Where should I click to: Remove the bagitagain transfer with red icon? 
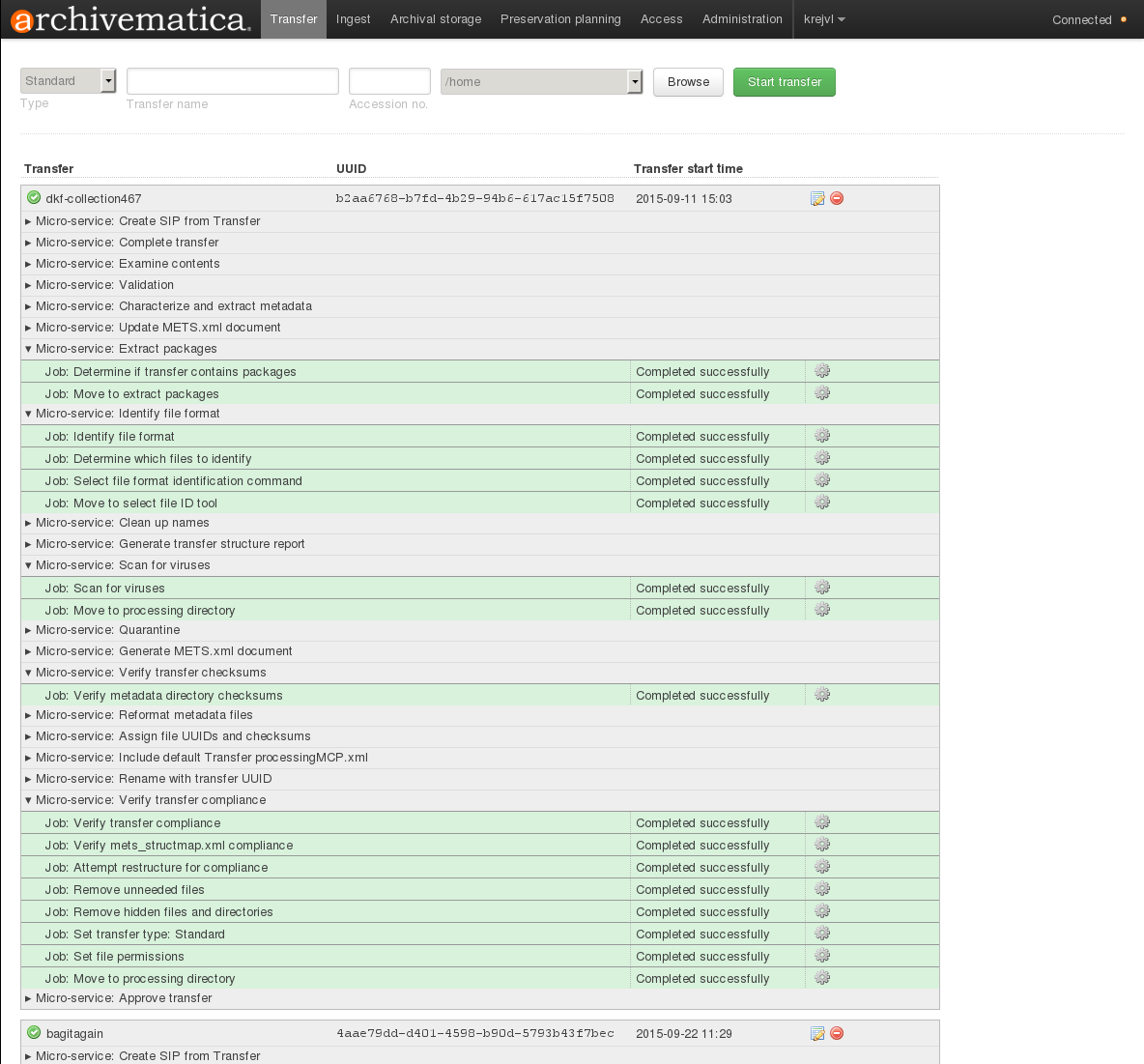pos(836,1032)
